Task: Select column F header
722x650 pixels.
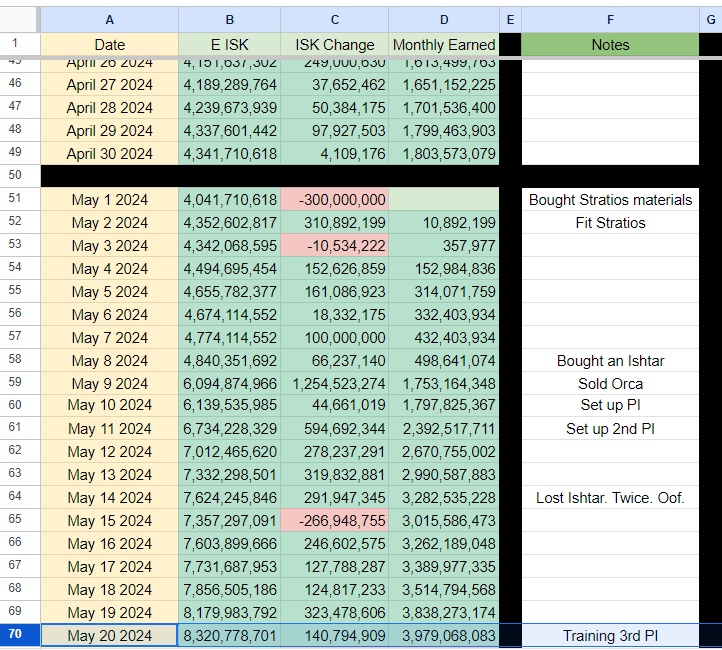Action: [x=610, y=18]
